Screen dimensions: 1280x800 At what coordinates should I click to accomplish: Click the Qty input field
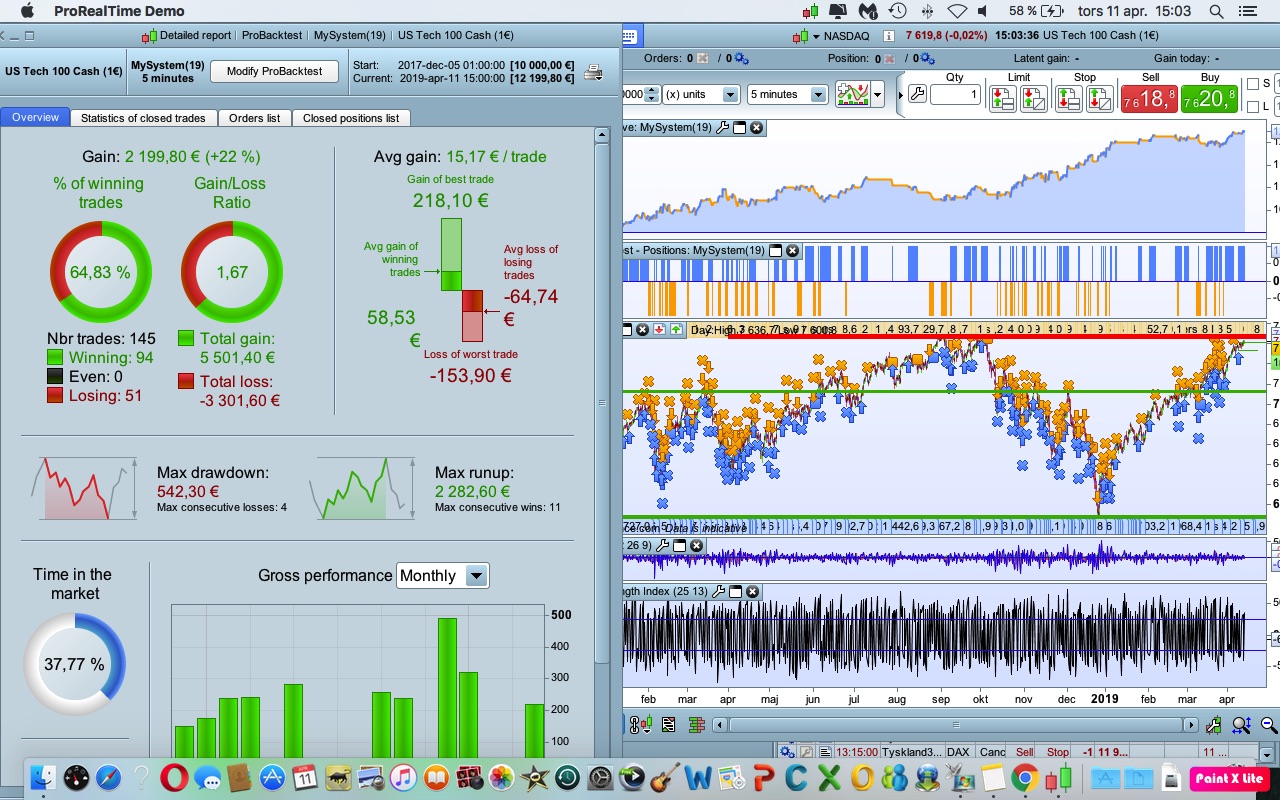954,95
